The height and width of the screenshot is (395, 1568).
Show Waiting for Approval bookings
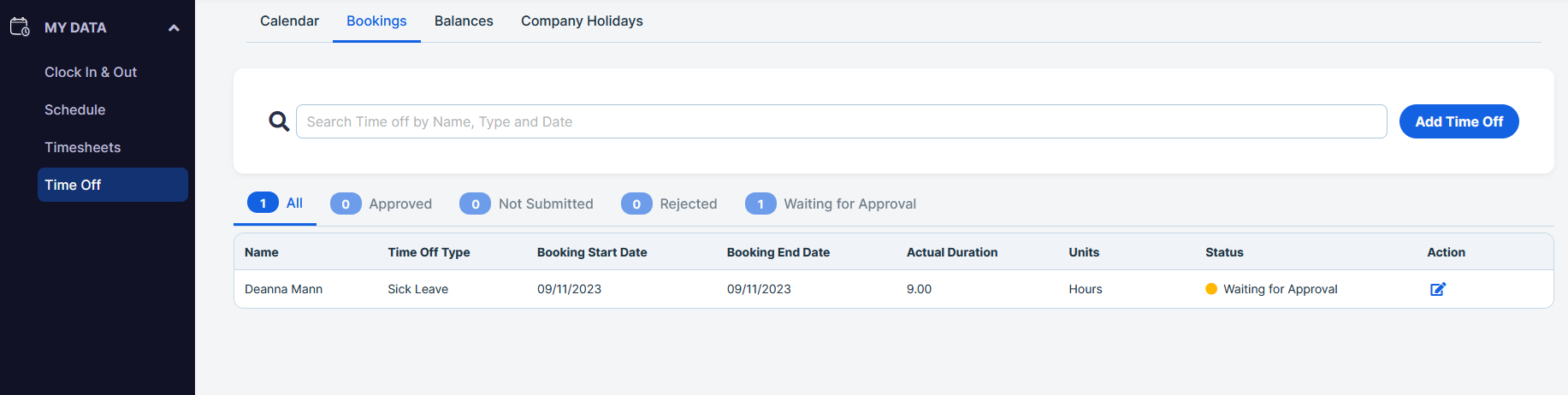(831, 203)
